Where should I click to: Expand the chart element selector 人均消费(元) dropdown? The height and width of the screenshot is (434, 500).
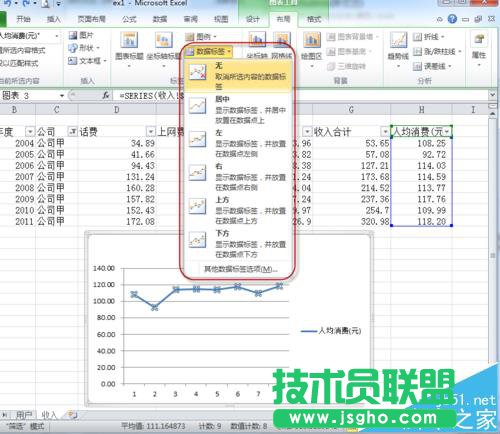coord(57,36)
